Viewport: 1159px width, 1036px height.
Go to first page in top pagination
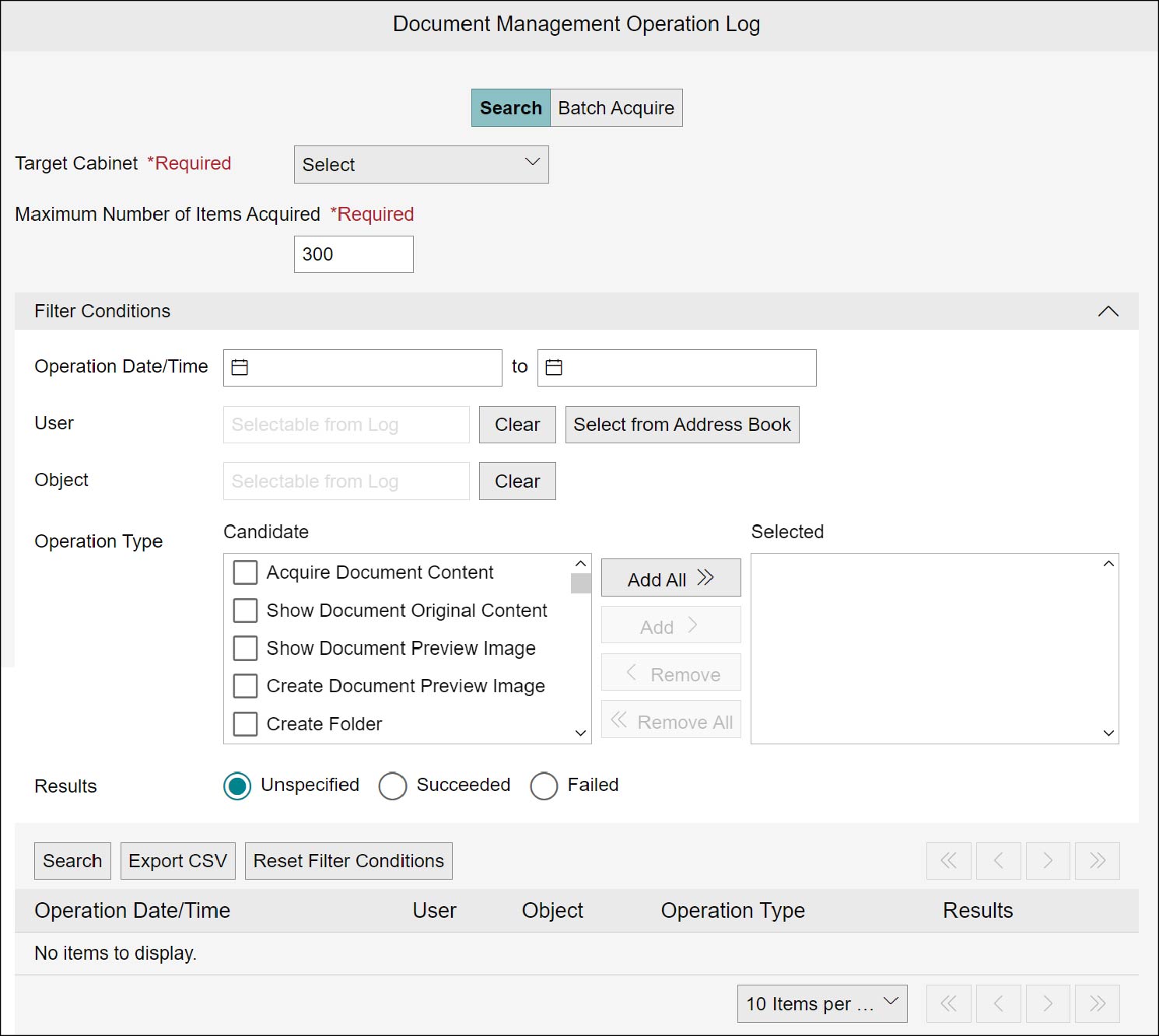[948, 860]
